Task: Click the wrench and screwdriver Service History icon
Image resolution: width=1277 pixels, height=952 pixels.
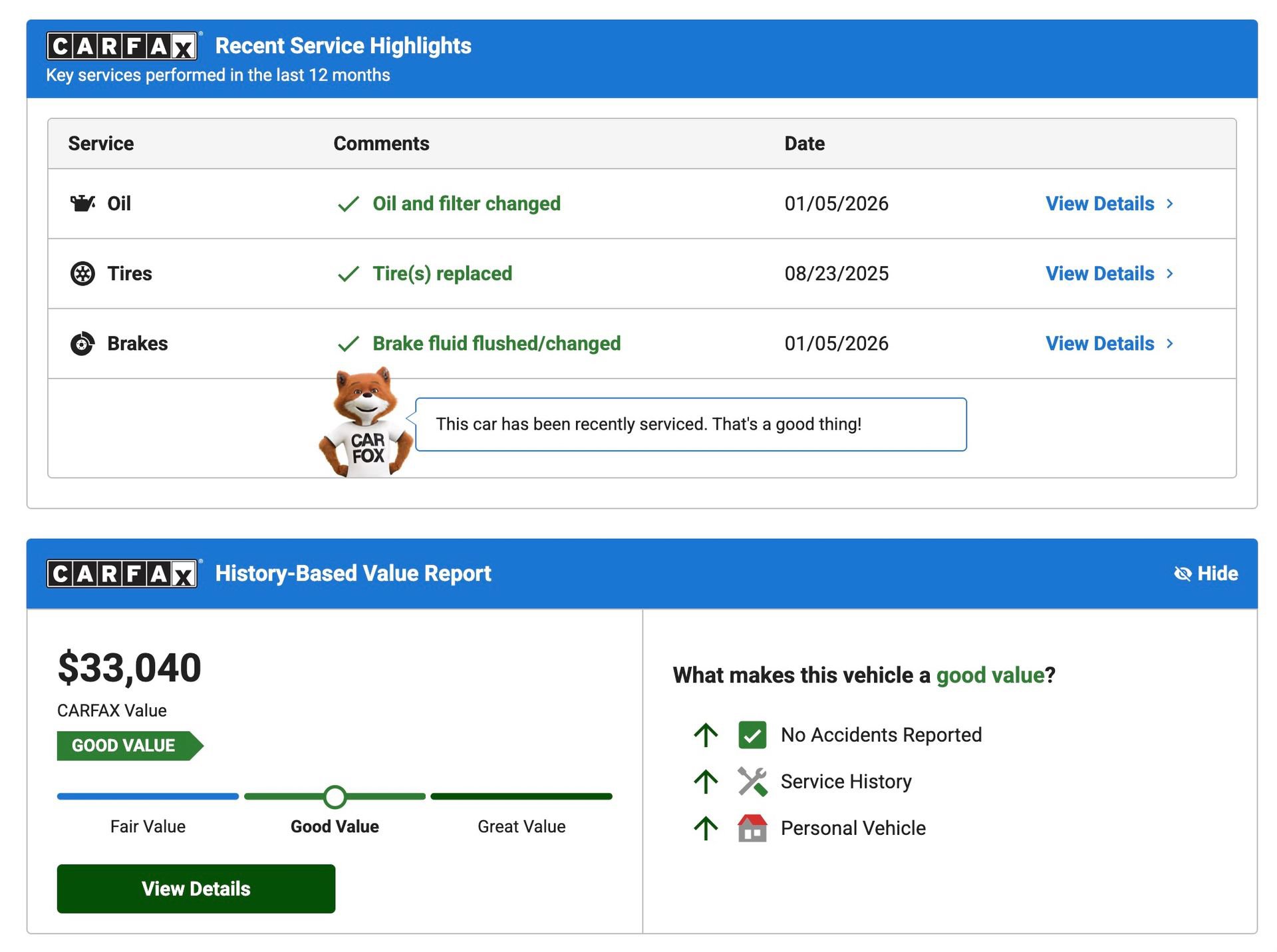Action: 752,782
